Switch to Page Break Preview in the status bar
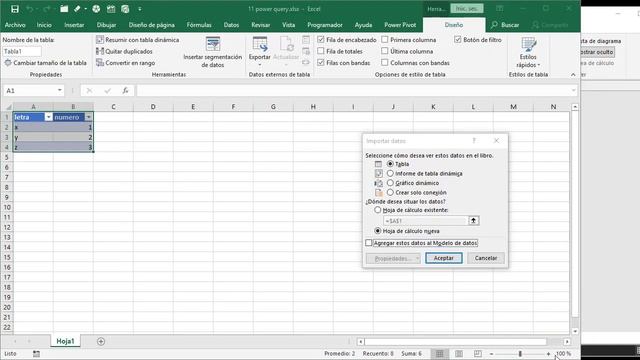Image resolution: width=640 pixels, height=360 pixels. coord(478,353)
